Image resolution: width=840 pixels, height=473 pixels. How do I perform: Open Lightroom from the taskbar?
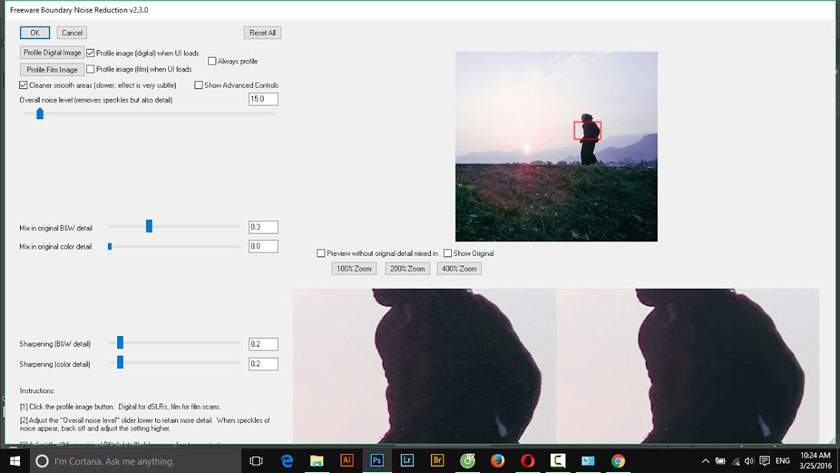(x=407, y=461)
